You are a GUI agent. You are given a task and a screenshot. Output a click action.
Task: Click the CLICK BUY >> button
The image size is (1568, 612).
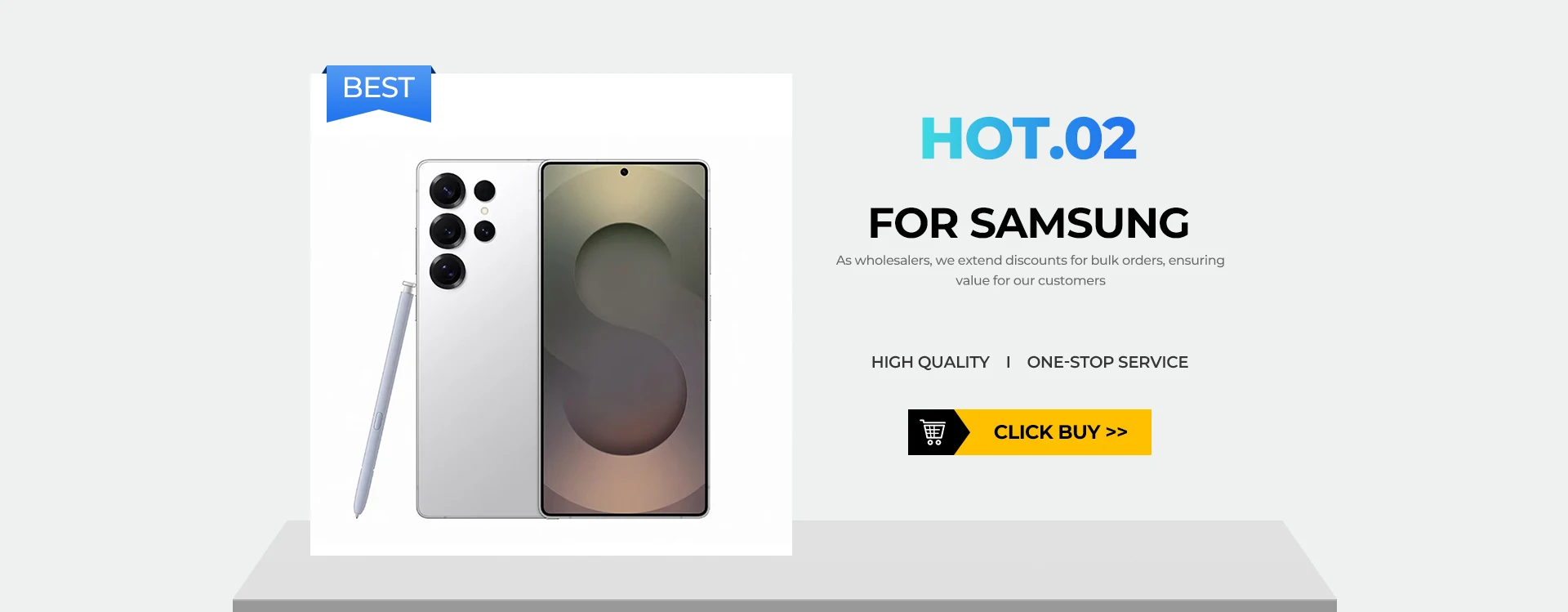coord(1030,432)
